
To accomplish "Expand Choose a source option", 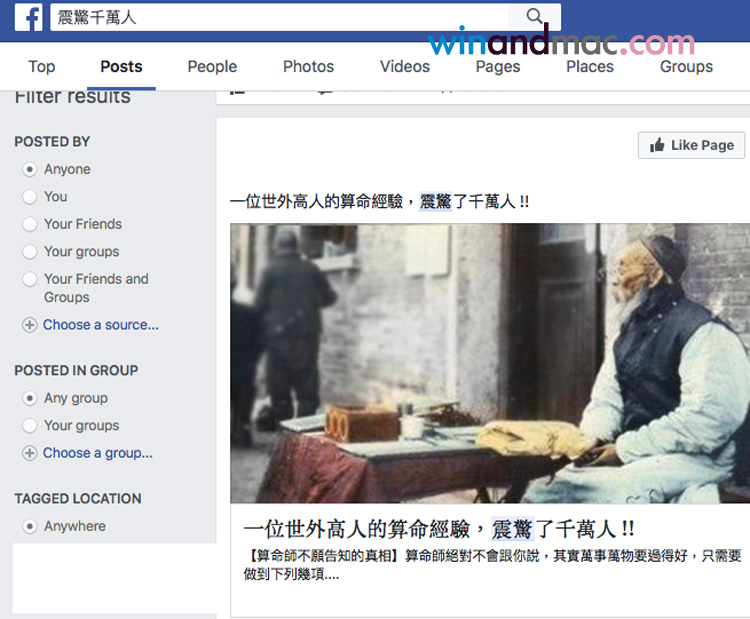I will (100, 325).
